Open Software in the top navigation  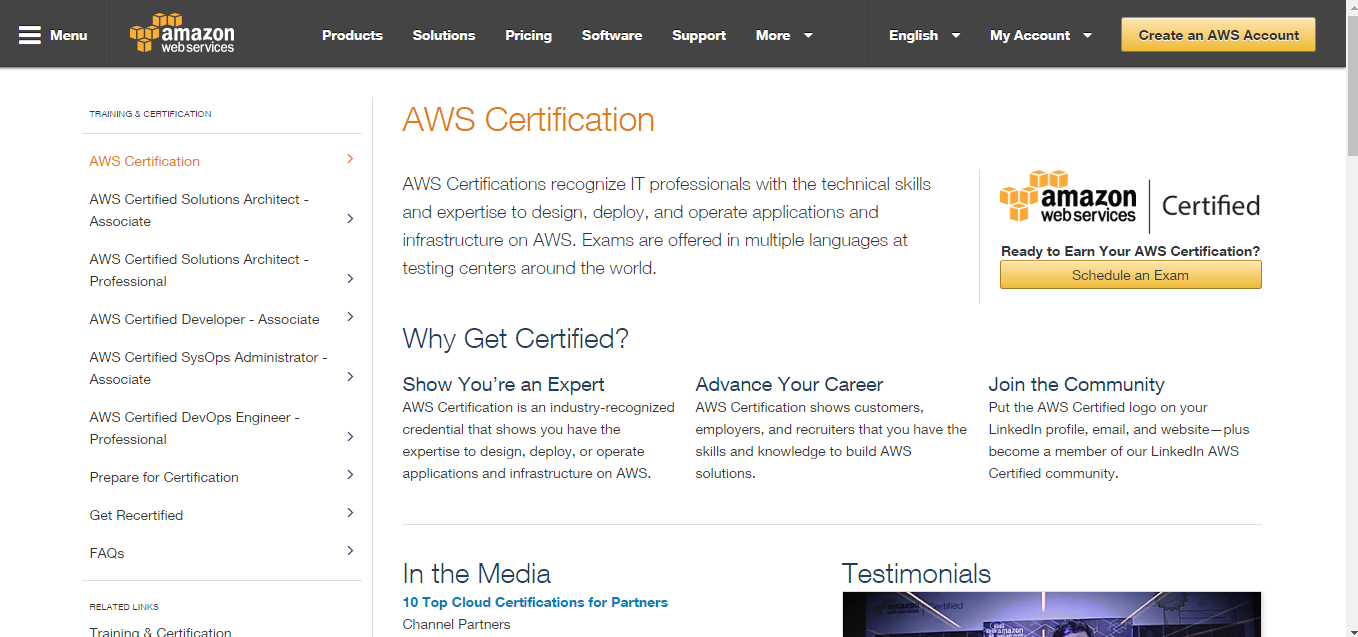(x=612, y=35)
